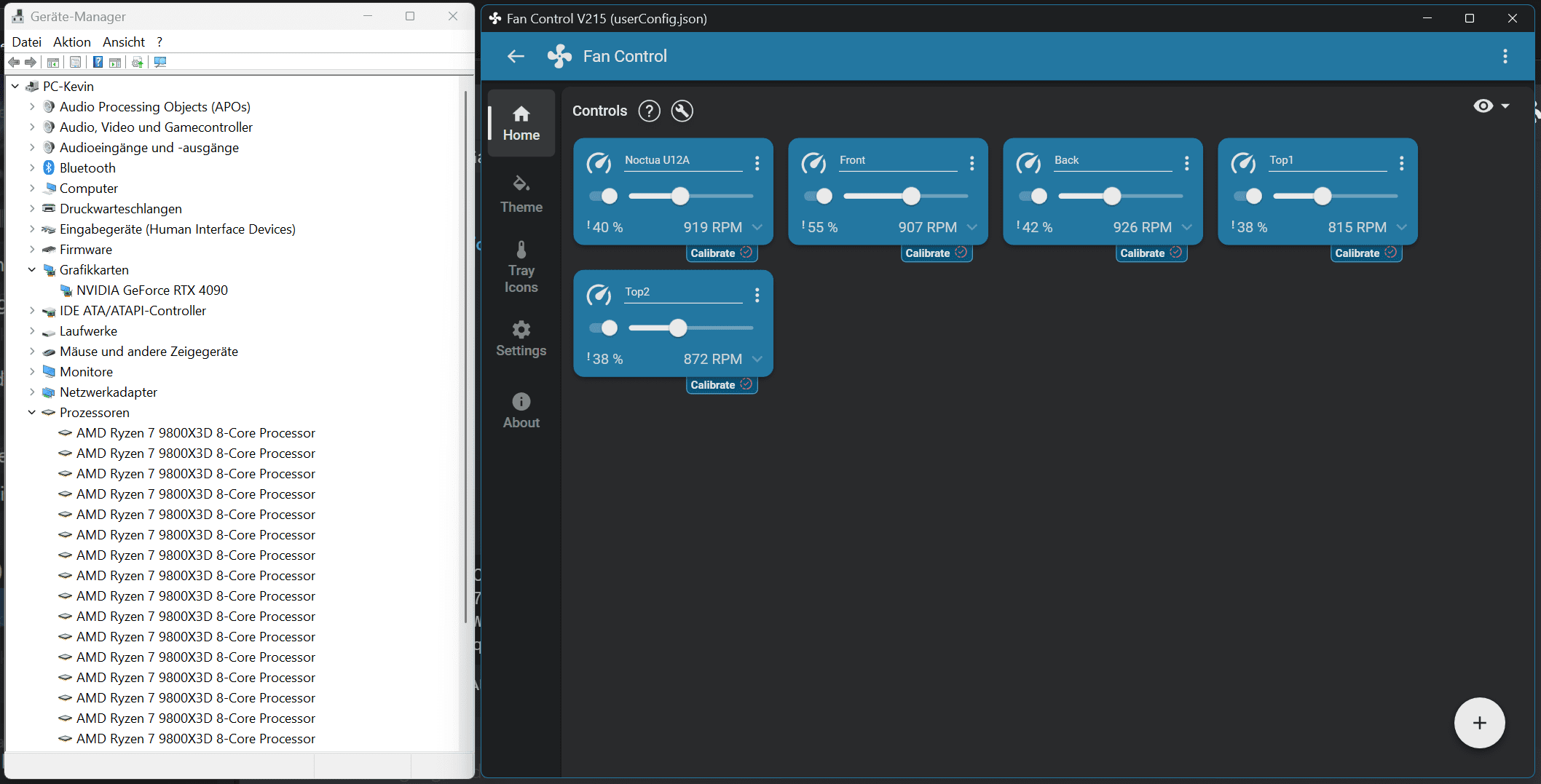Collapse the Prozessoren tree node
Screen dimensions: 1541x784
pos(31,412)
